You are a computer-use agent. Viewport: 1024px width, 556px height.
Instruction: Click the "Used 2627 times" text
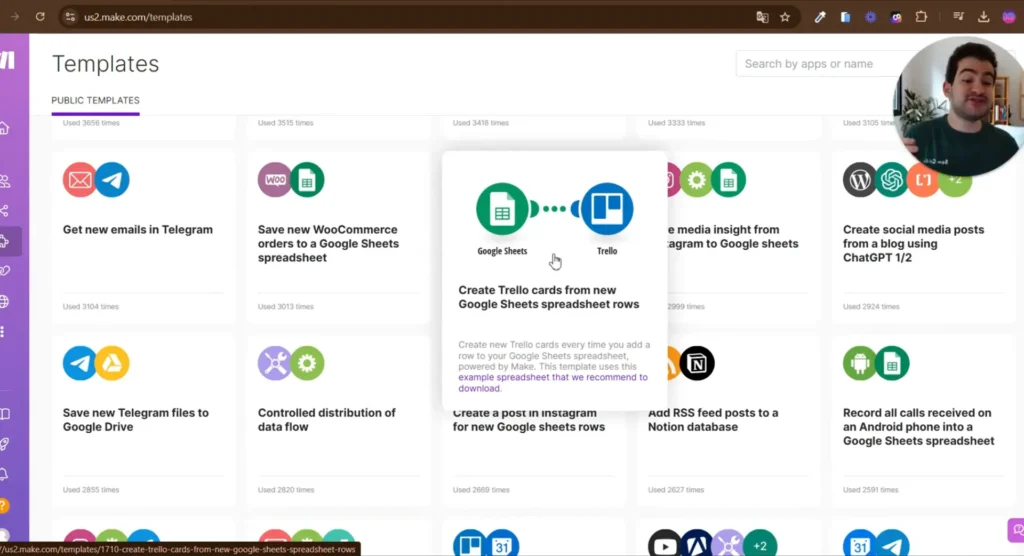(x=676, y=489)
